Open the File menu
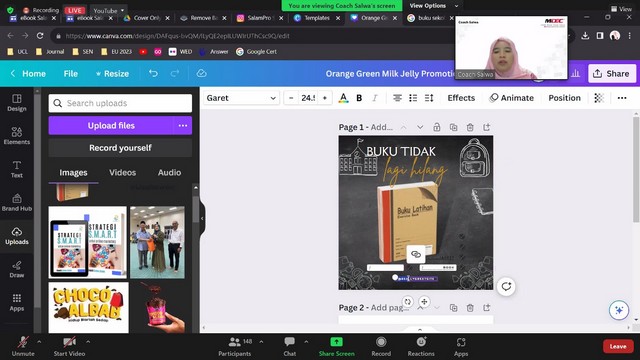The width and height of the screenshot is (640, 360). [71, 73]
